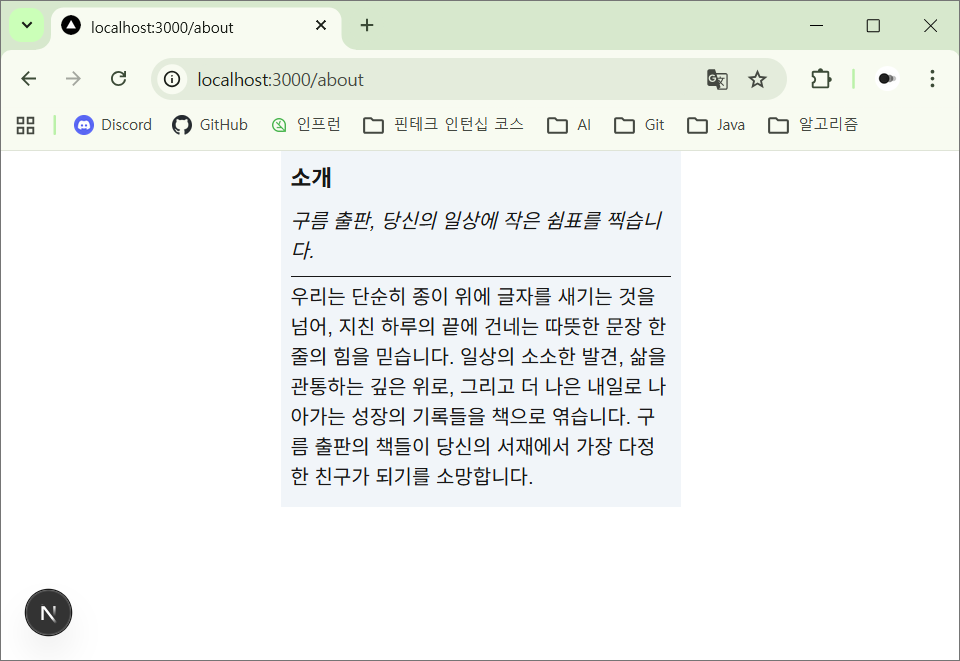Screen dimensions: 960x661
Task: Expand the Java bookmarks folder
Action: [717, 125]
